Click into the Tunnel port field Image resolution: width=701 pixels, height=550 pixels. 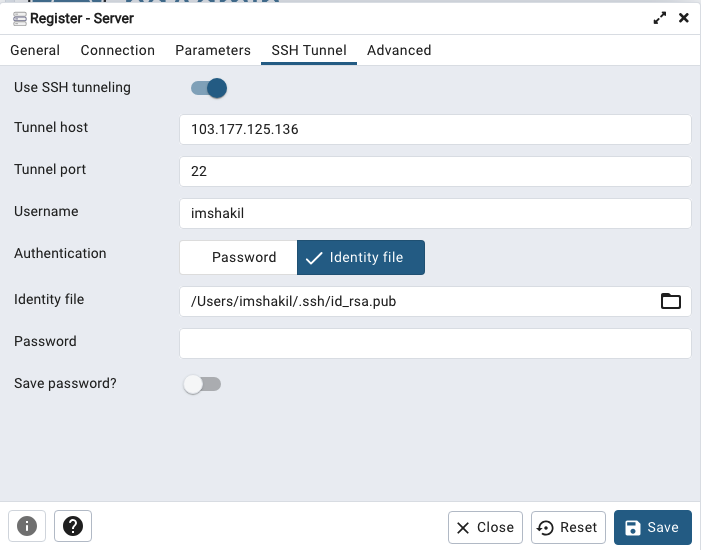point(435,171)
